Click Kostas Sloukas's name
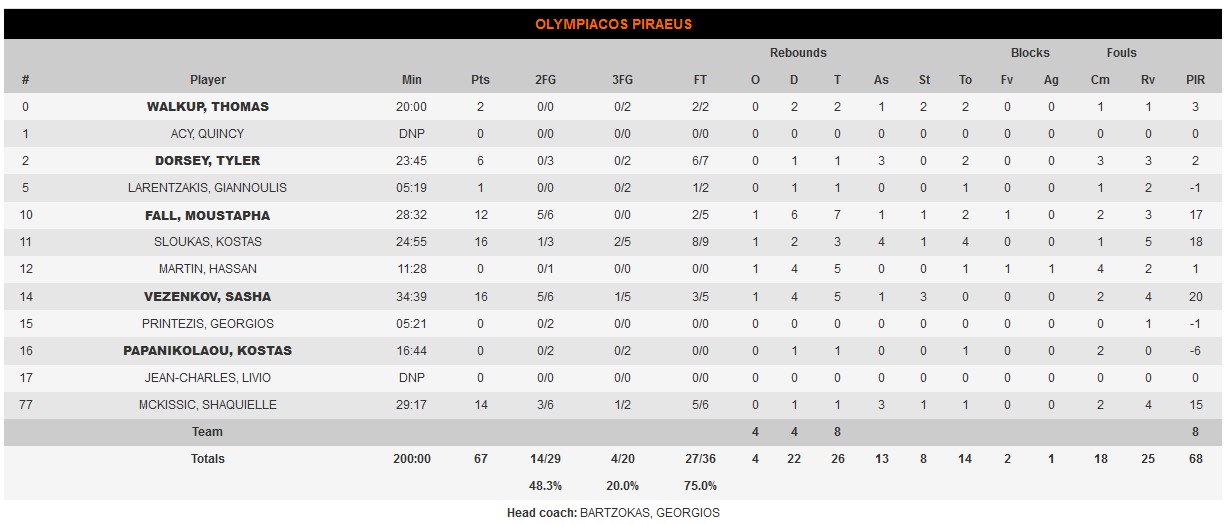The height and width of the screenshot is (525, 1224). coord(208,242)
